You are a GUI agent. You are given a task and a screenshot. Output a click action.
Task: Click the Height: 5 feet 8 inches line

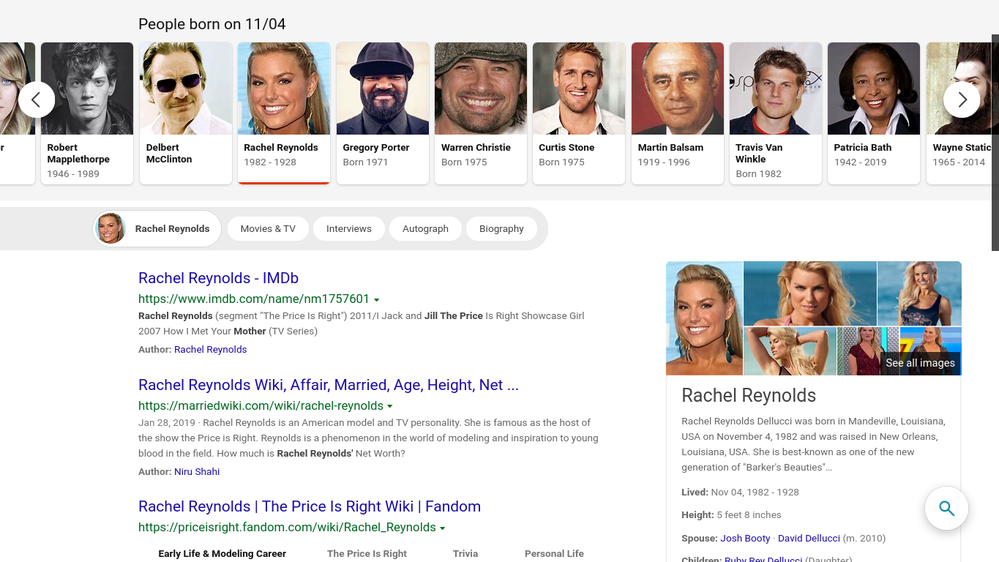(731, 515)
